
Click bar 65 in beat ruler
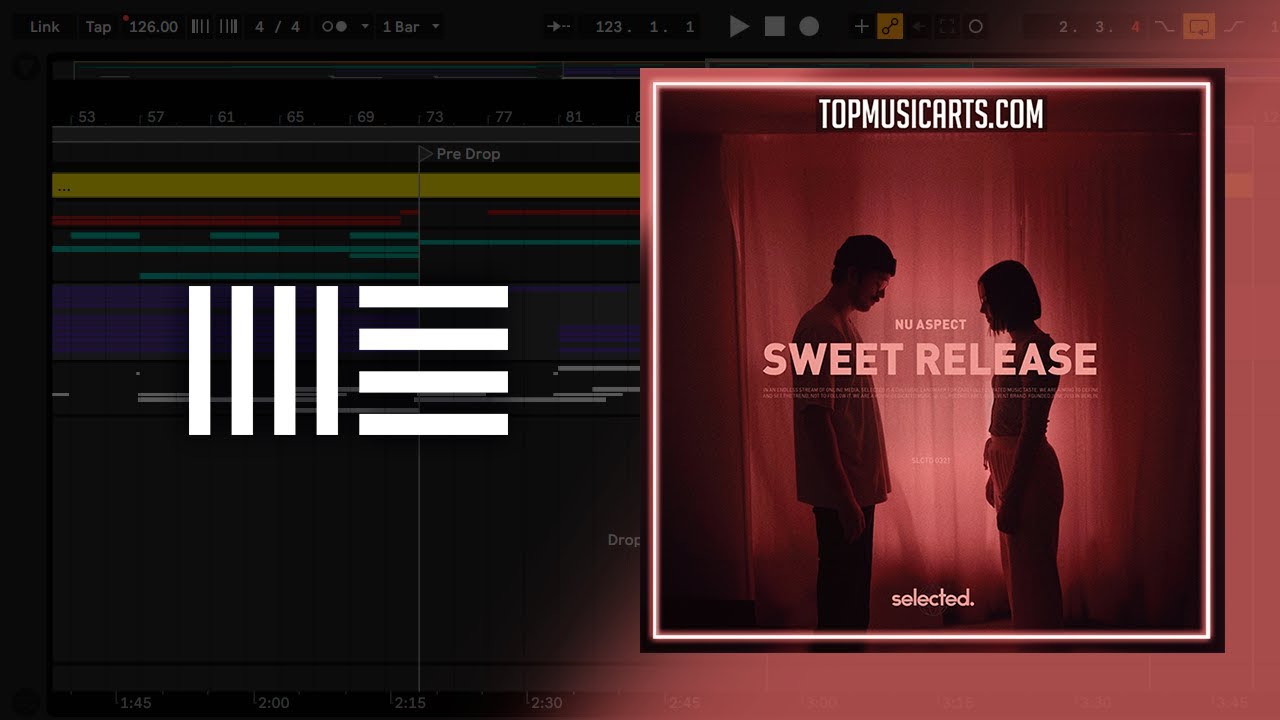(294, 117)
